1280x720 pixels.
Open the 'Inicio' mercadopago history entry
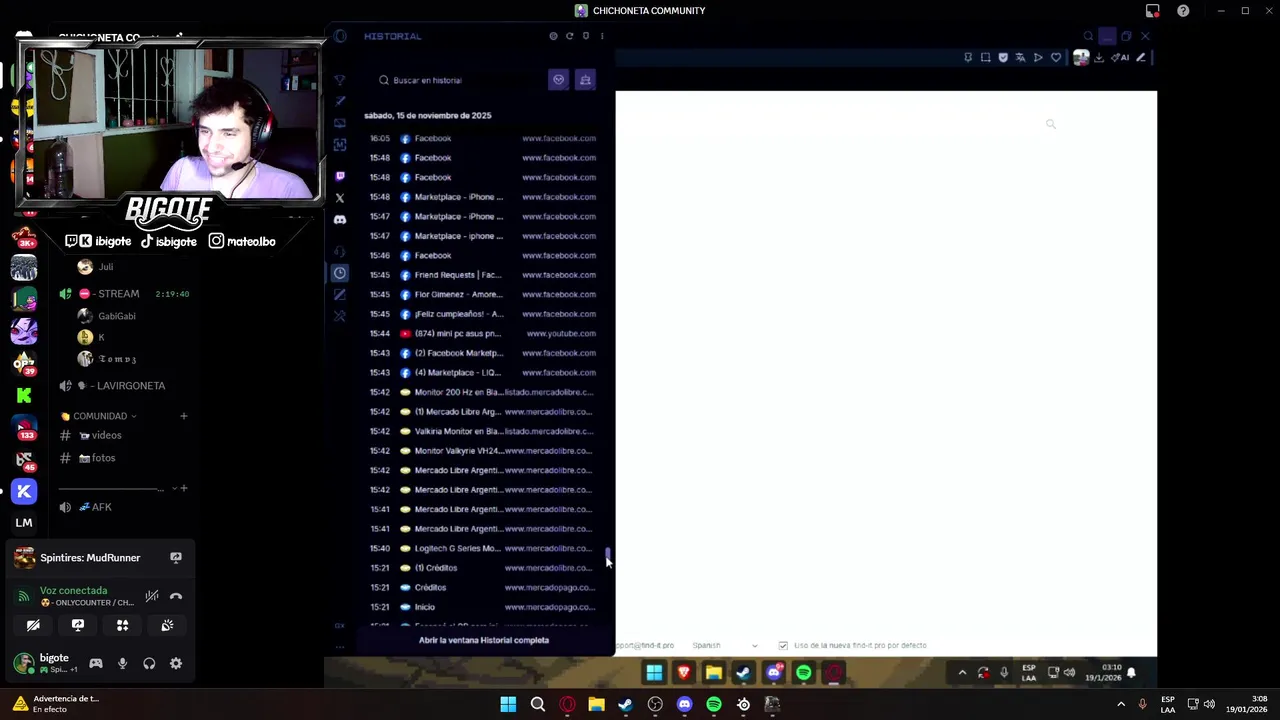(x=483, y=607)
